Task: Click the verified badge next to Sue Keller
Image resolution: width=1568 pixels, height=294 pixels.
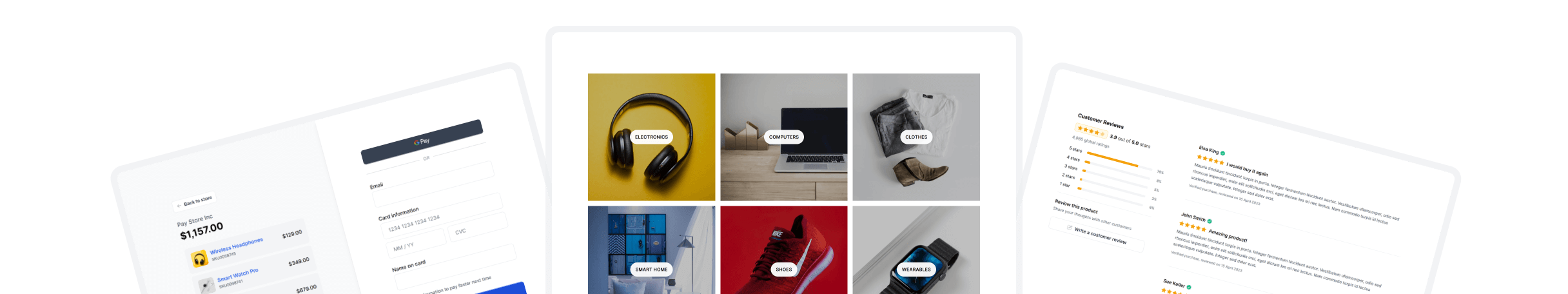Action: [1189, 287]
